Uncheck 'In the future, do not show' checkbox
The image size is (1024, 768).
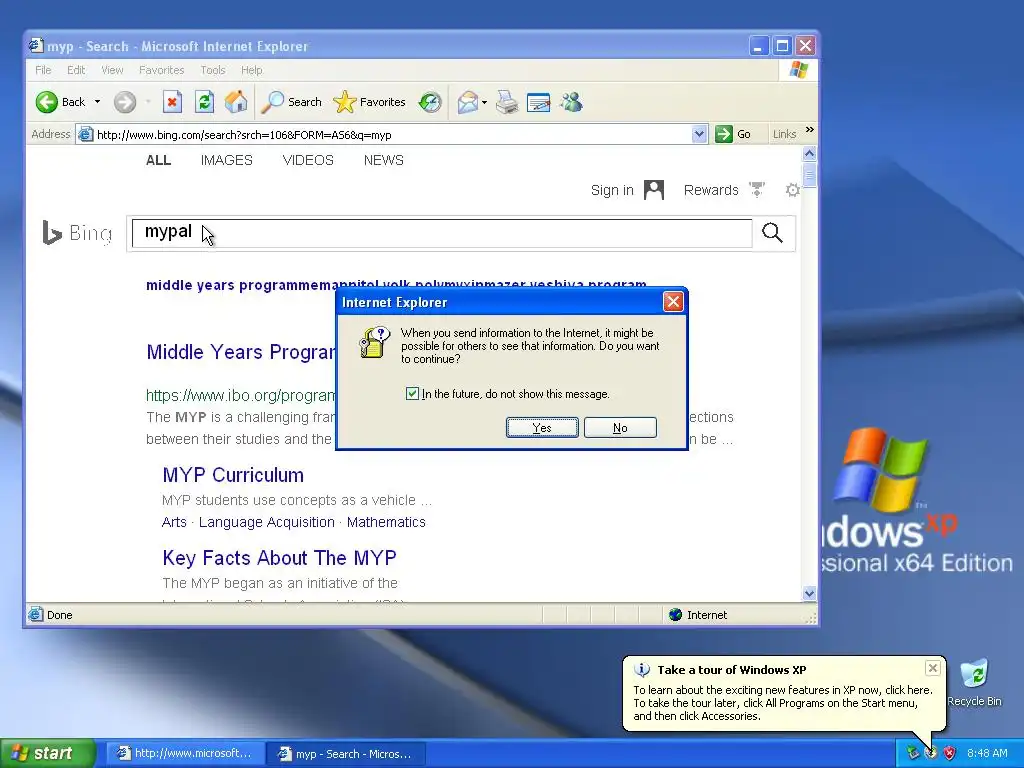[412, 393]
